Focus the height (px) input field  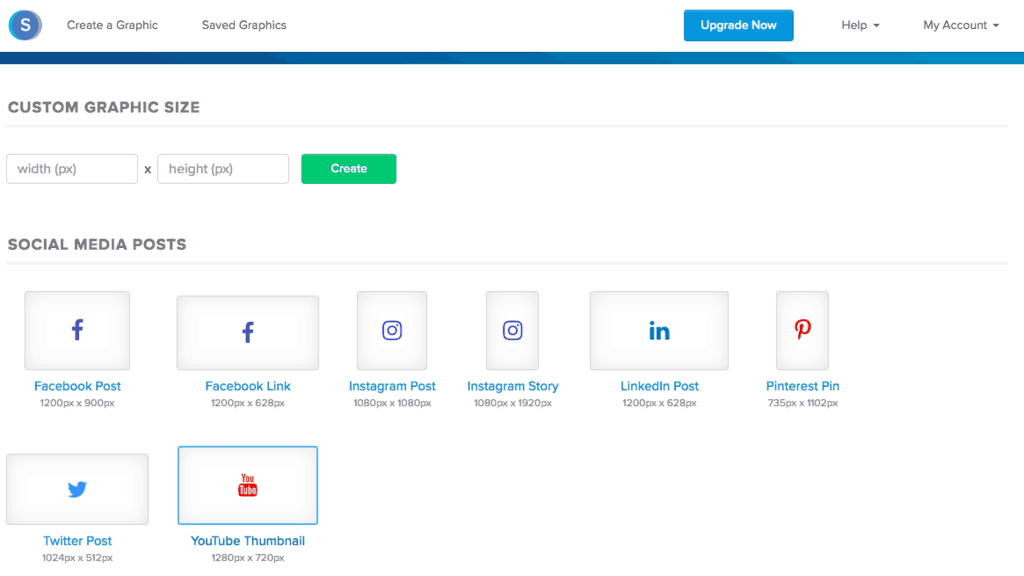point(223,168)
